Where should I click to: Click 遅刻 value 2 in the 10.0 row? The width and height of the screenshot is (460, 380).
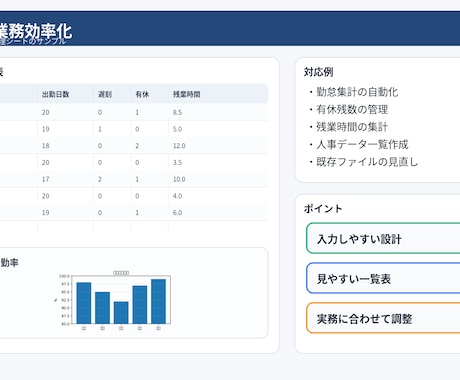coord(100,179)
